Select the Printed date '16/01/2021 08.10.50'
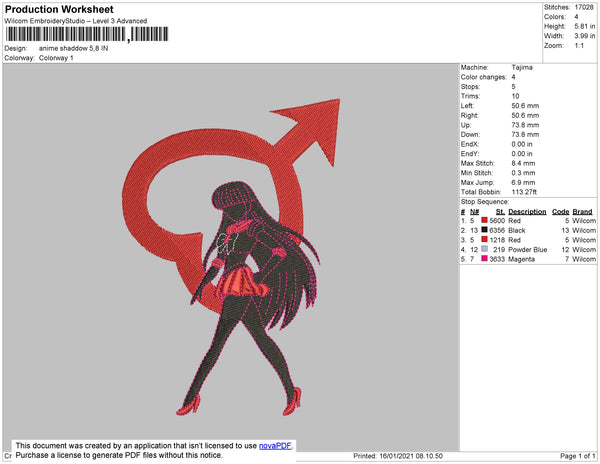The height and width of the screenshot is (464, 600). 411,456
